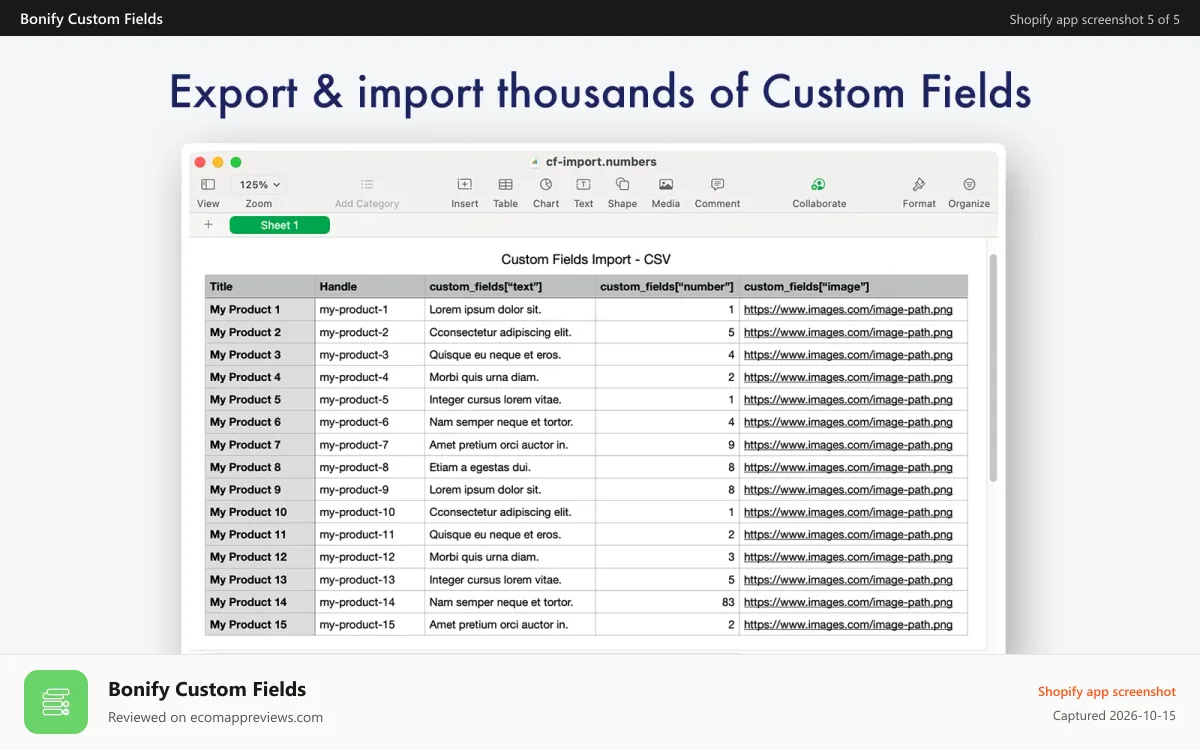Viewport: 1200px width, 750px height.
Task: Add a Text box from toolbar
Action: (x=583, y=185)
